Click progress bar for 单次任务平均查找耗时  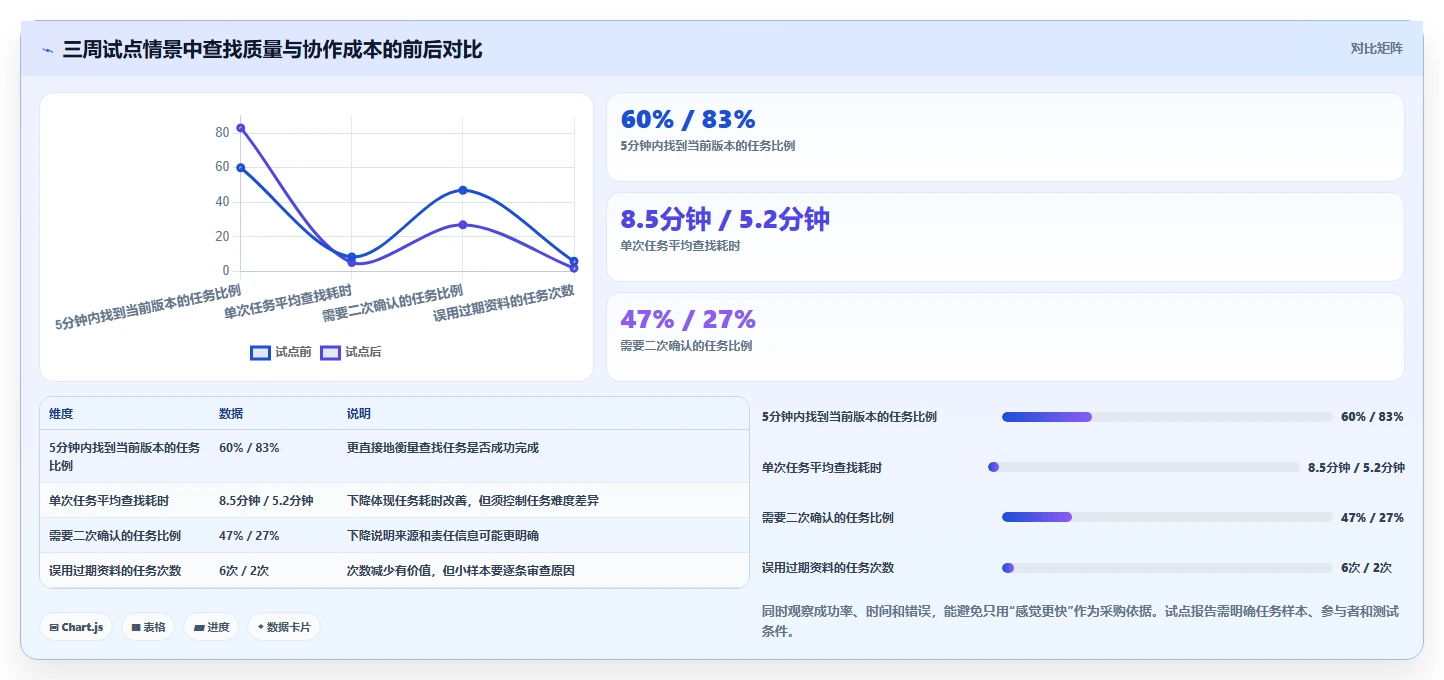tap(1143, 467)
